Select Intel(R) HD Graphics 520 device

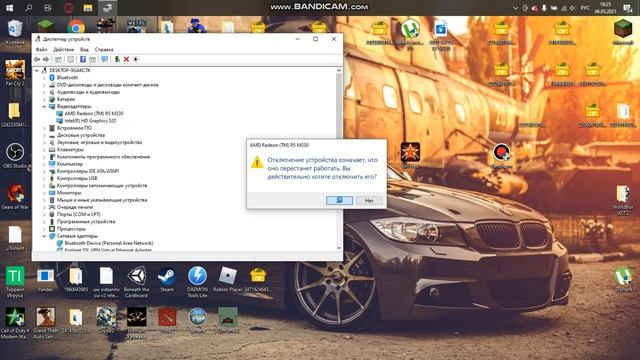click(x=90, y=121)
